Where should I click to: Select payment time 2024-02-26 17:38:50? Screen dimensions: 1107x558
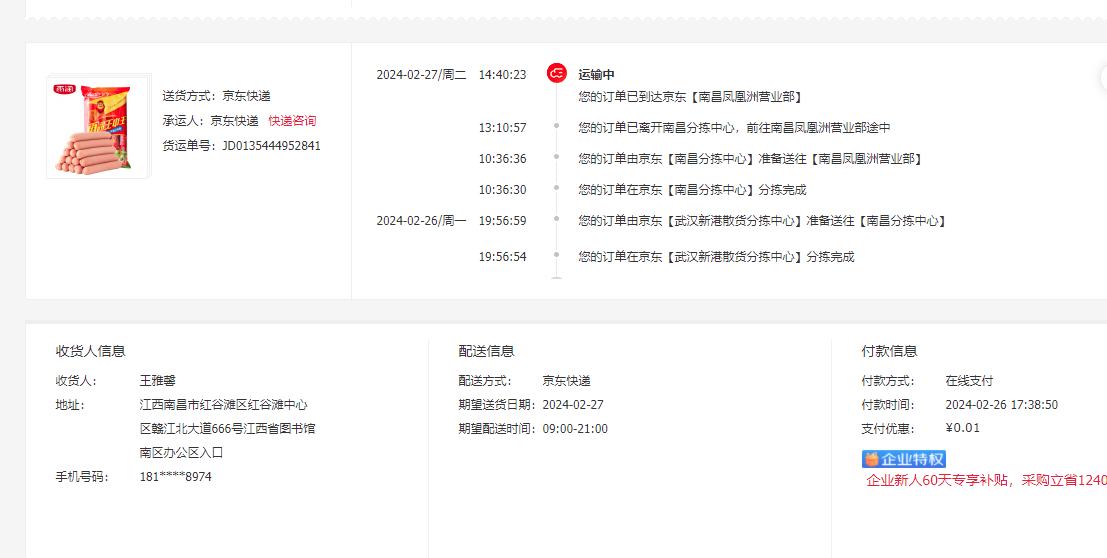coord(1002,405)
